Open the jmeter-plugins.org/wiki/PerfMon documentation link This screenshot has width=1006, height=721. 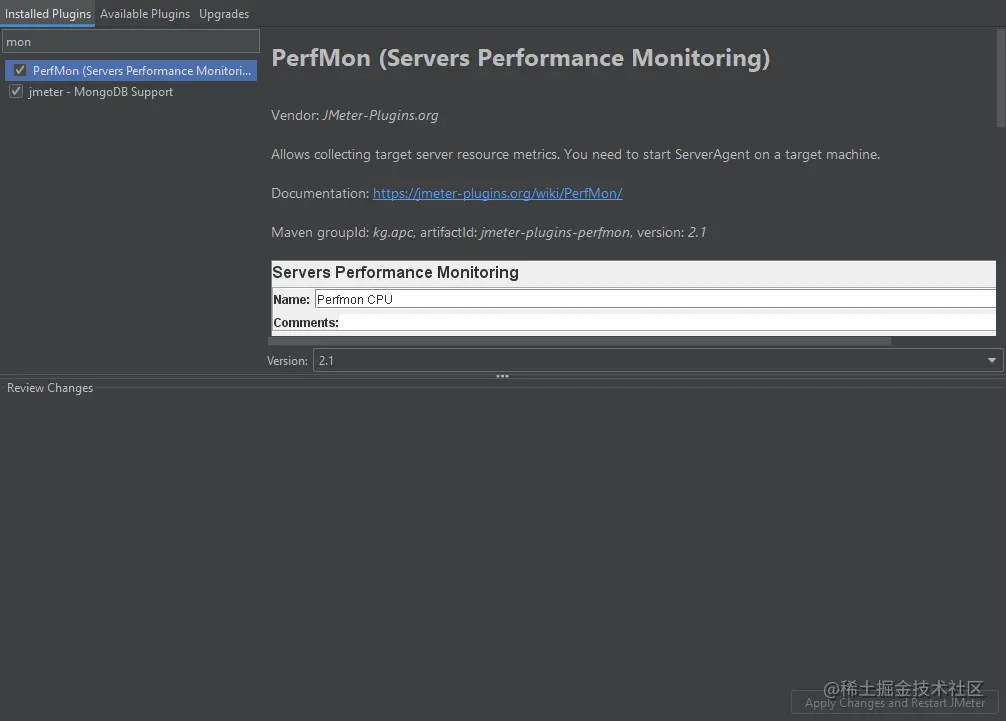[497, 193]
